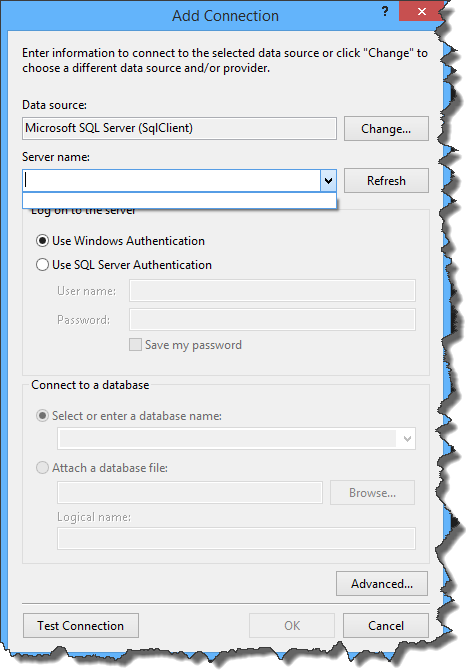The width and height of the screenshot is (466, 671).
Task: Expand the Server name dropdown arrow
Action: pyautogui.click(x=328, y=181)
